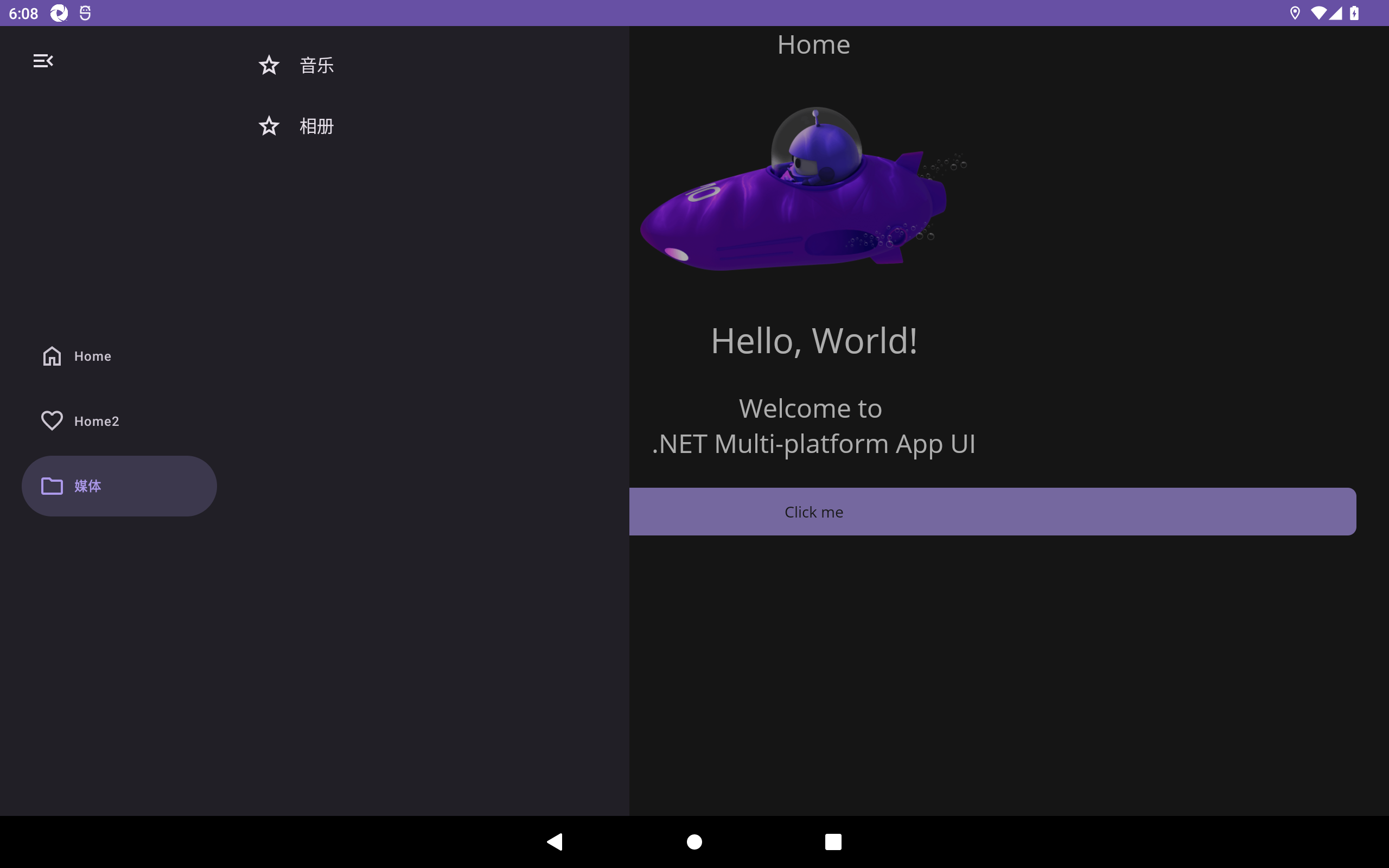Click the folder icon for 媒体

tap(52, 486)
